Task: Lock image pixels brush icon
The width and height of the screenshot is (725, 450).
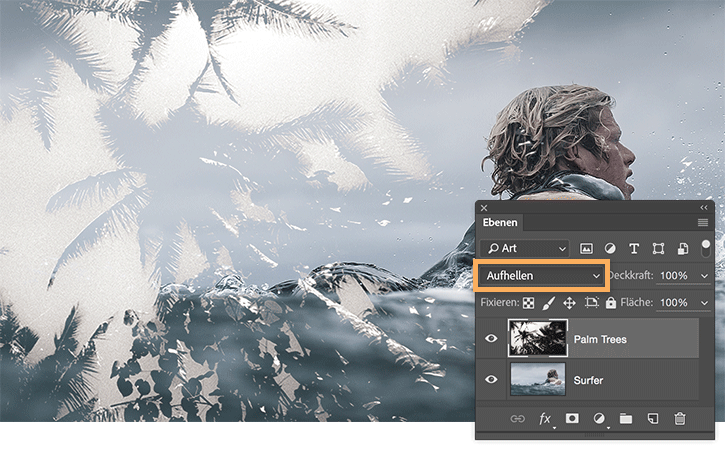Action: coord(548,303)
